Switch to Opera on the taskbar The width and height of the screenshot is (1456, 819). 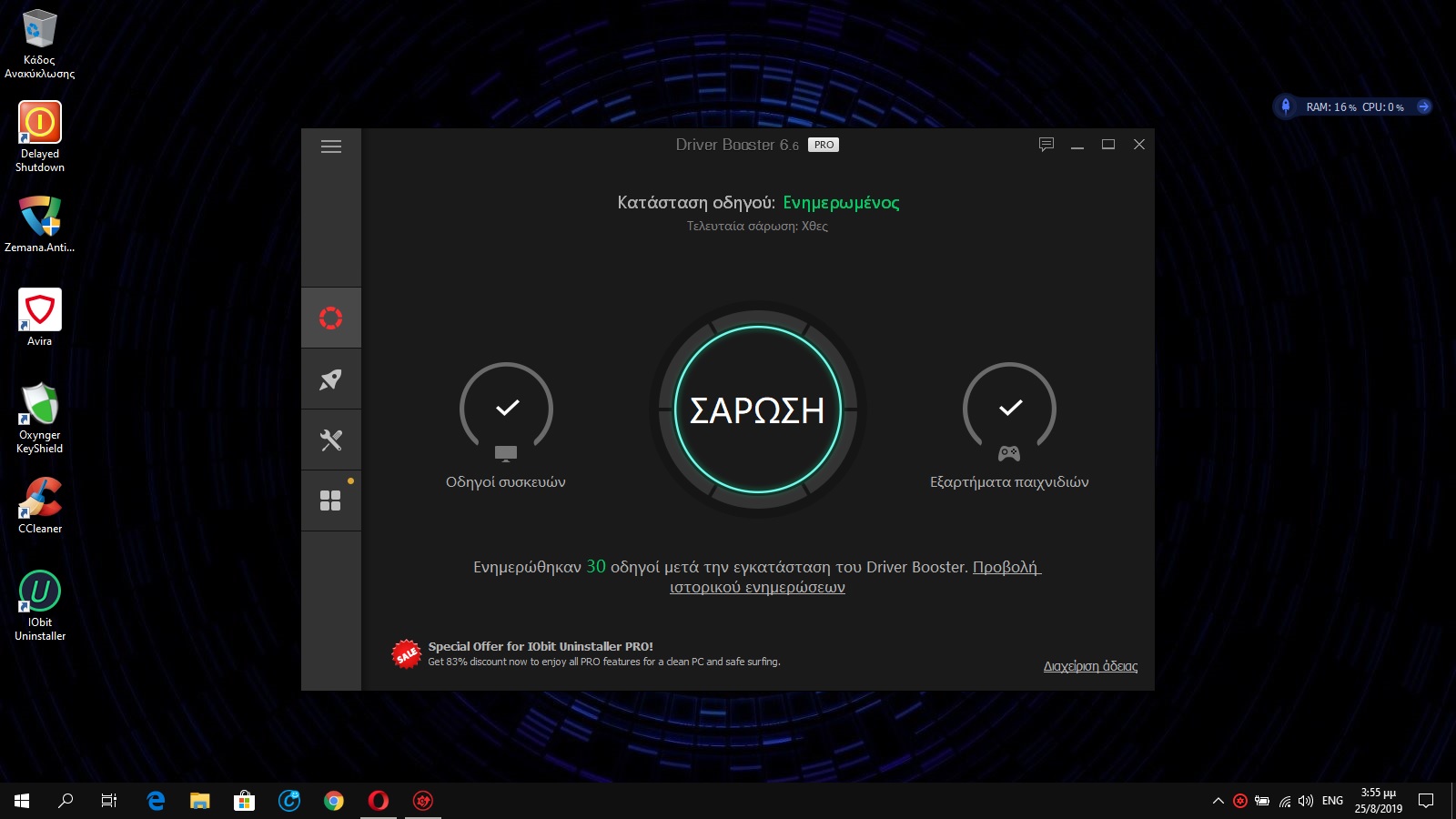point(379,801)
